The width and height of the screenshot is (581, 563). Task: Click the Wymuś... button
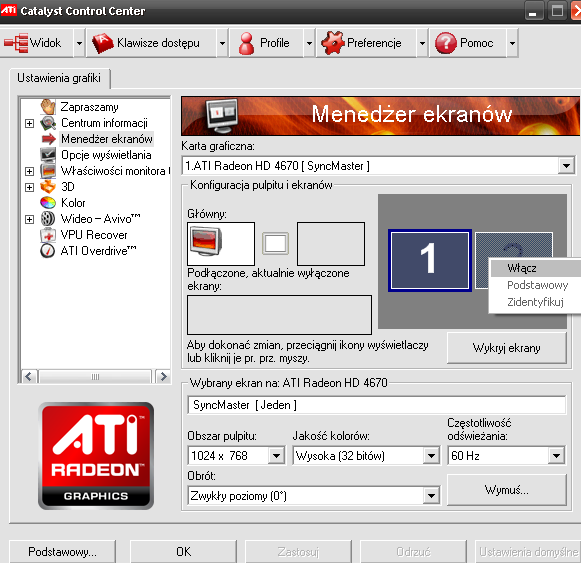tap(507, 490)
